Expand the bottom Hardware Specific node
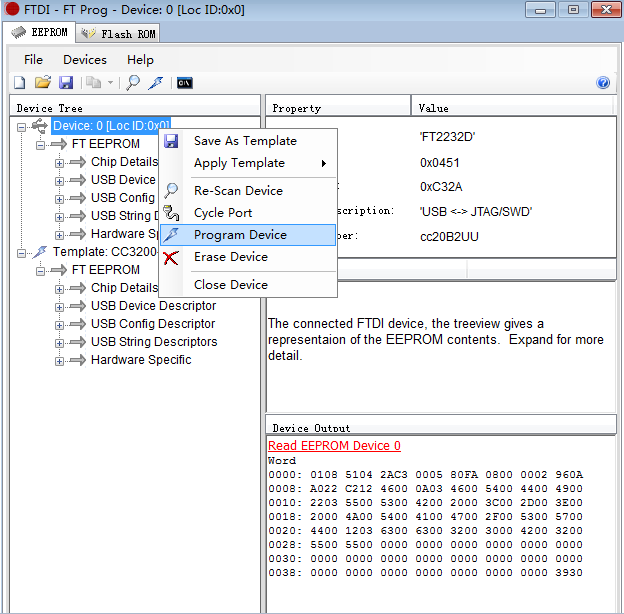The image size is (624, 614). click(x=59, y=361)
